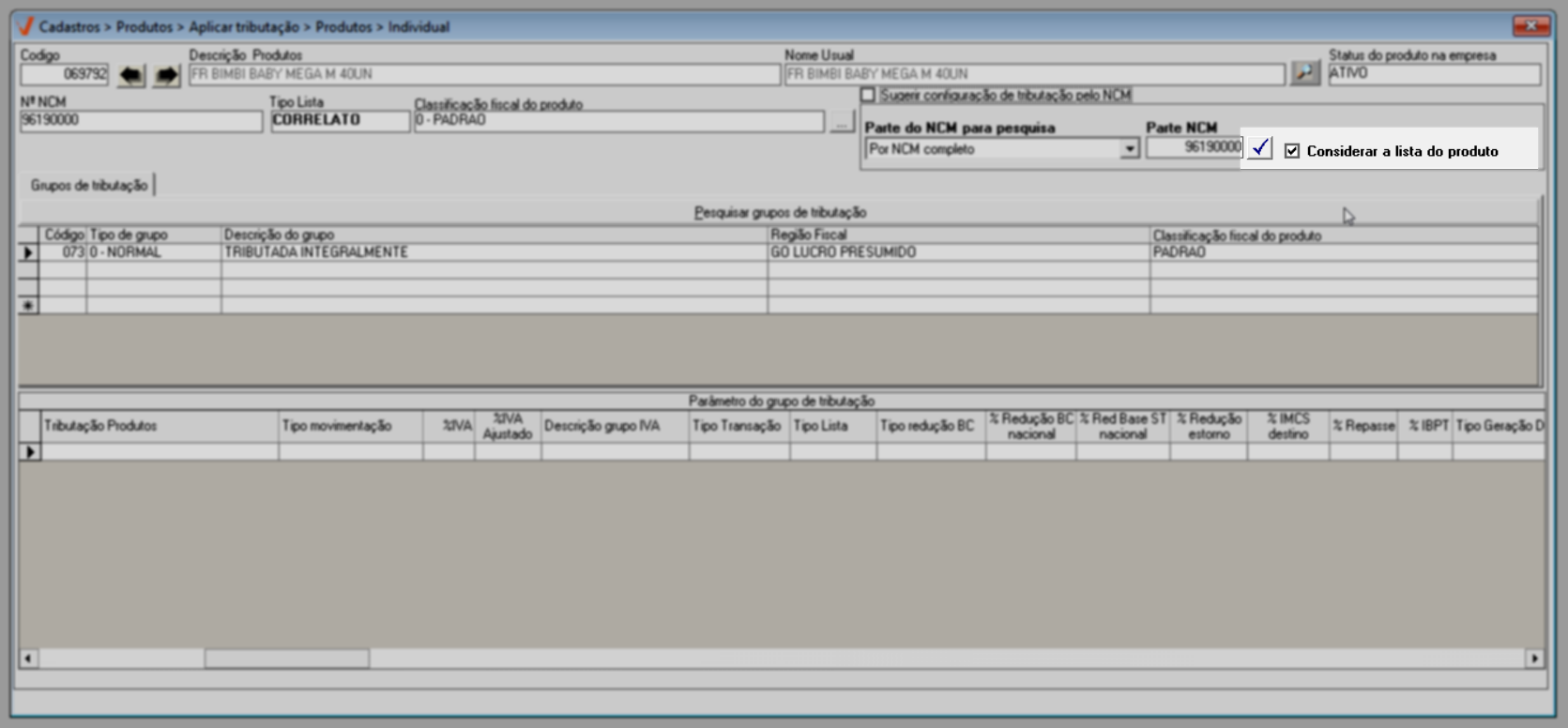Select row indicator in parameter grid
Viewport: 1568px width, 728px height.
coord(30,452)
